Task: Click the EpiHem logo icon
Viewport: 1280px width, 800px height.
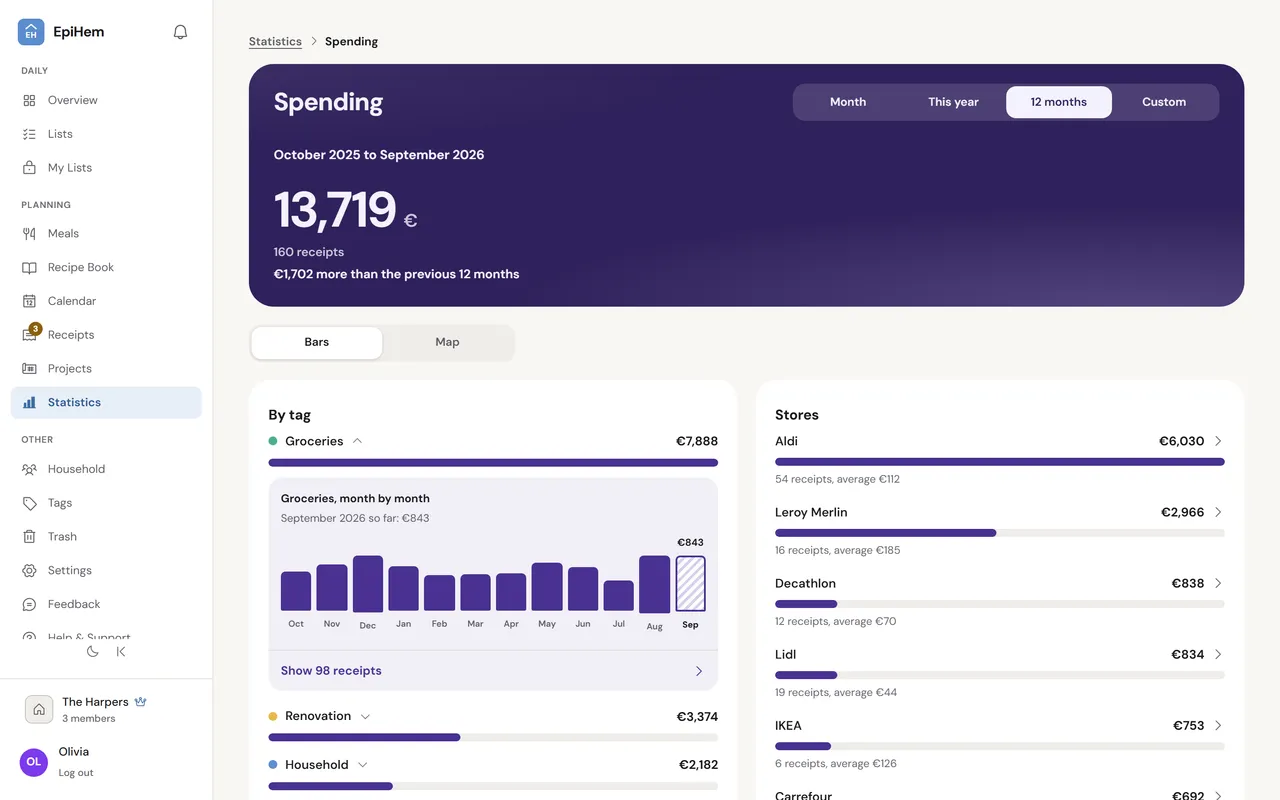Action: (x=31, y=32)
